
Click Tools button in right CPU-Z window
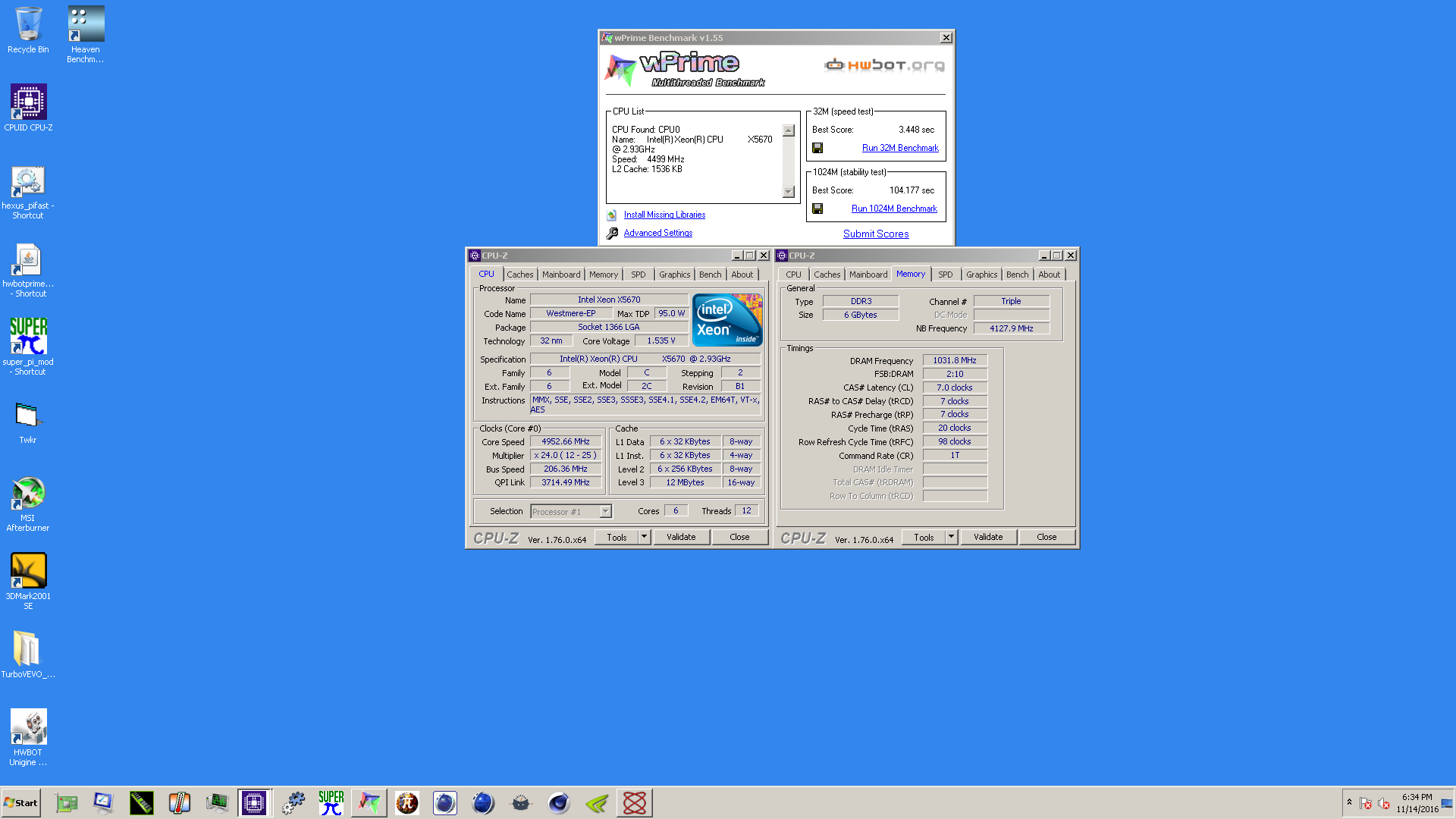(x=924, y=537)
